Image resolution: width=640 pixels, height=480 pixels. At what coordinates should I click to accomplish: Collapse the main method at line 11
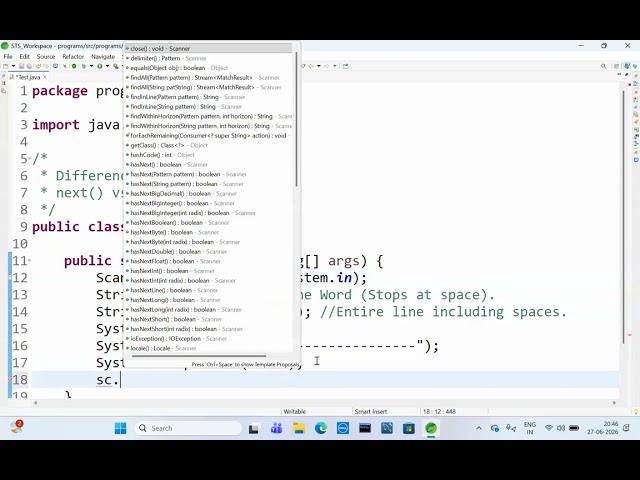[29, 260]
